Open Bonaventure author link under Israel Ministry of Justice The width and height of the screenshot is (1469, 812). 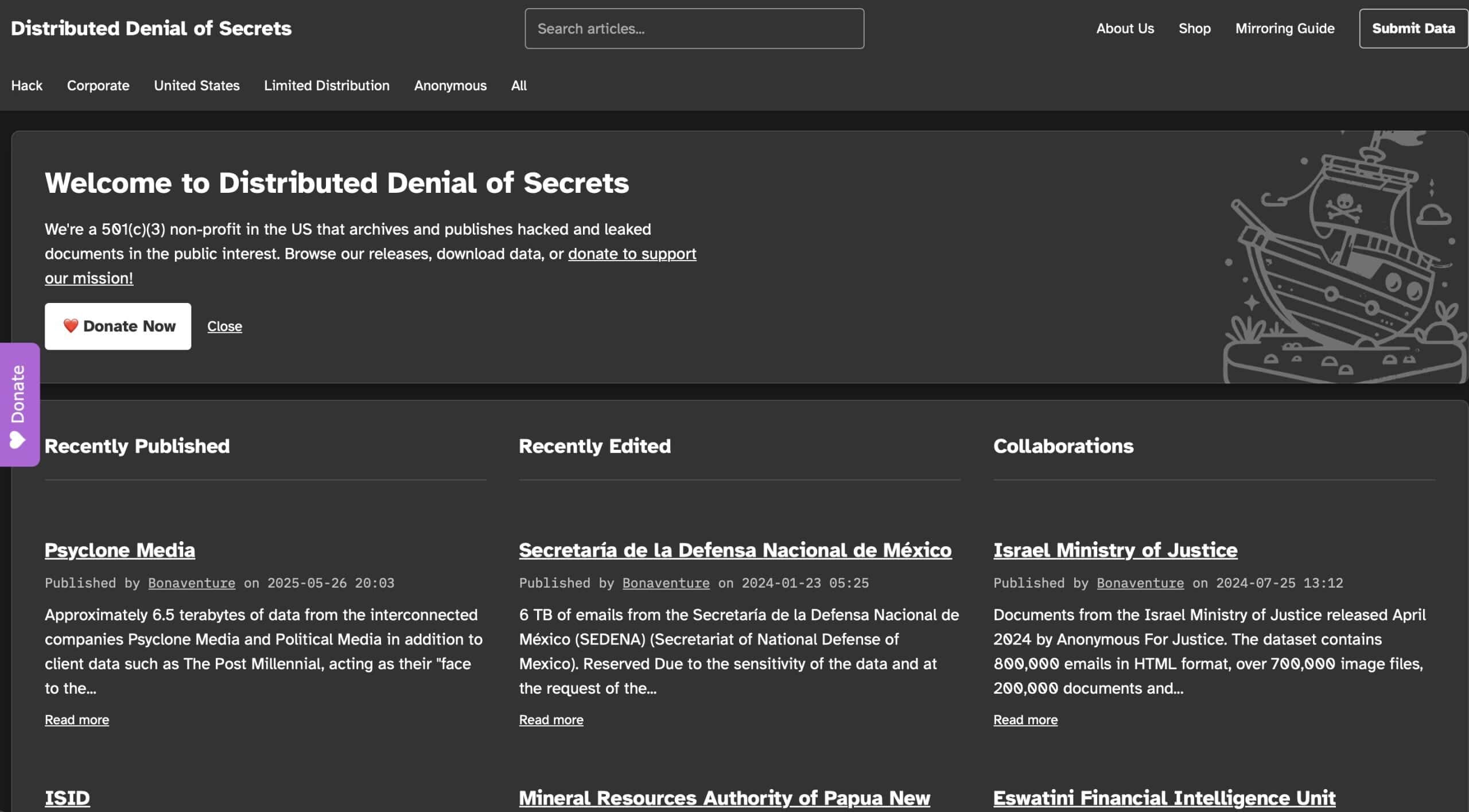[1140, 583]
